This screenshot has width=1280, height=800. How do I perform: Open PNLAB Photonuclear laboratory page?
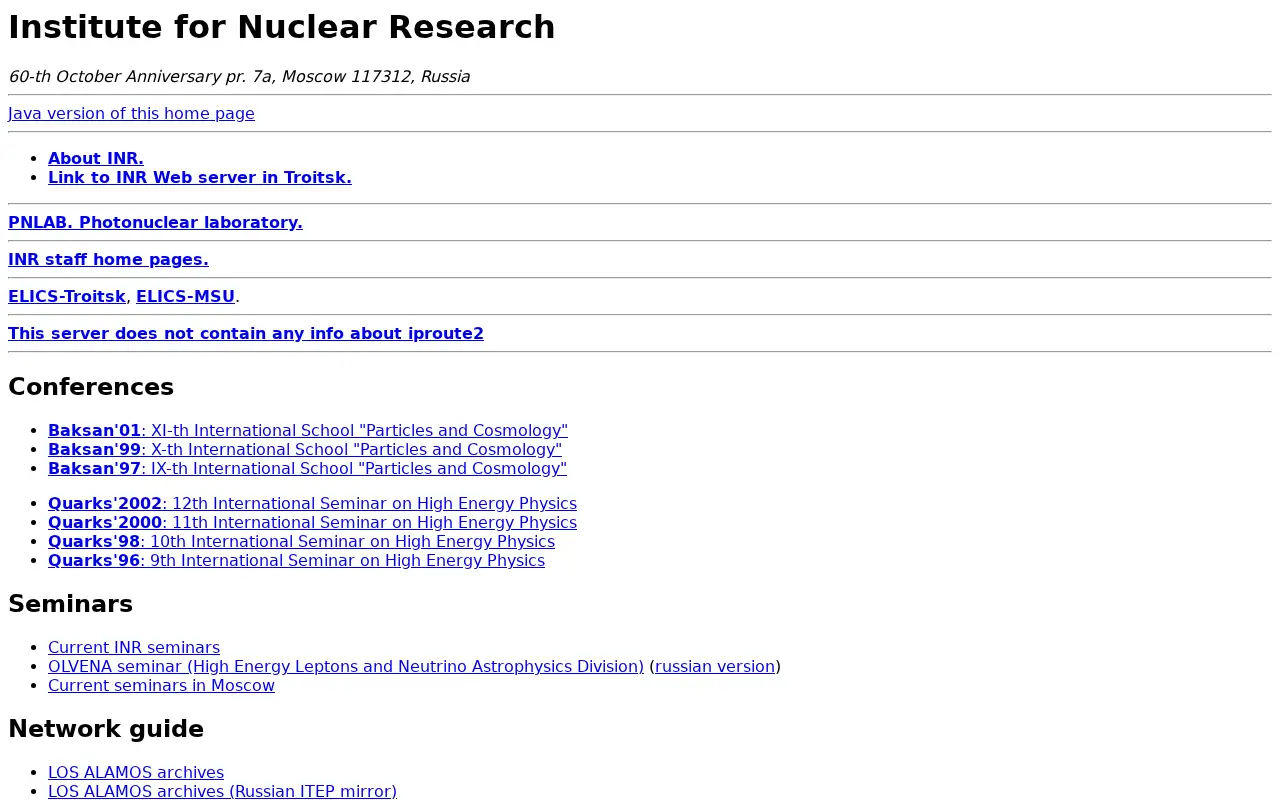[x=155, y=222]
